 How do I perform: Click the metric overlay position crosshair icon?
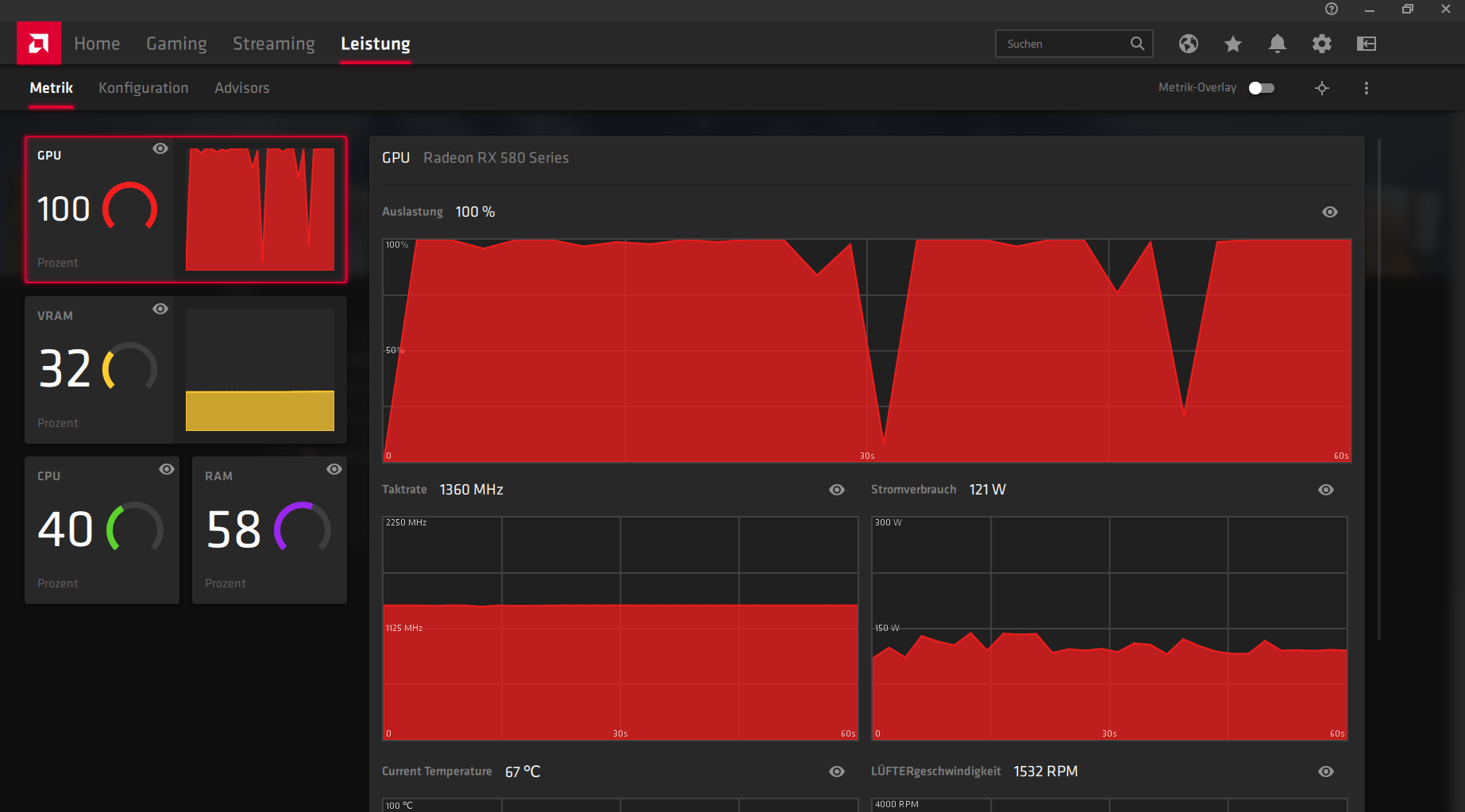pos(1322,88)
